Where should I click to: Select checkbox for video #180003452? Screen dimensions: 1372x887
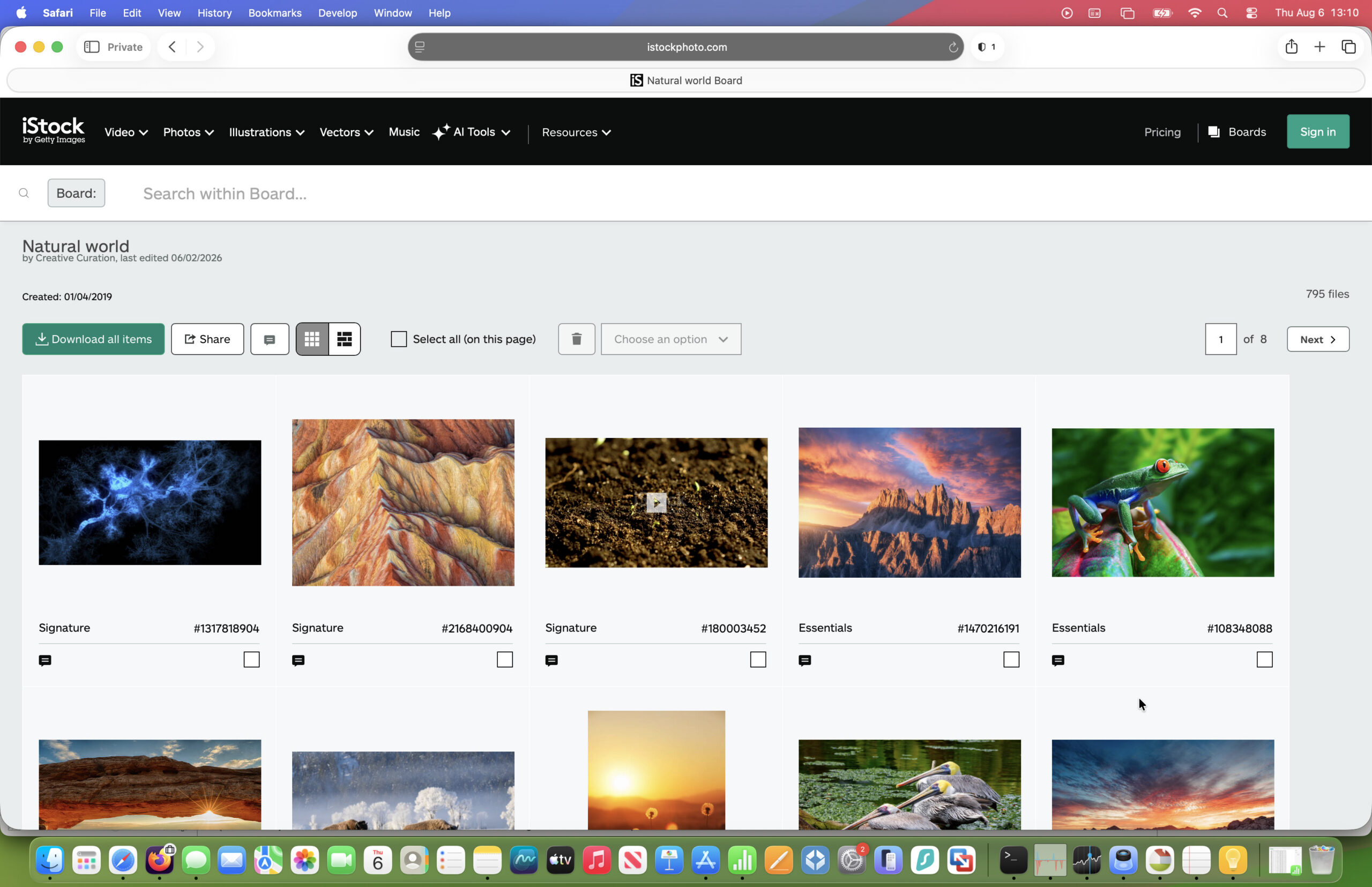[758, 660]
